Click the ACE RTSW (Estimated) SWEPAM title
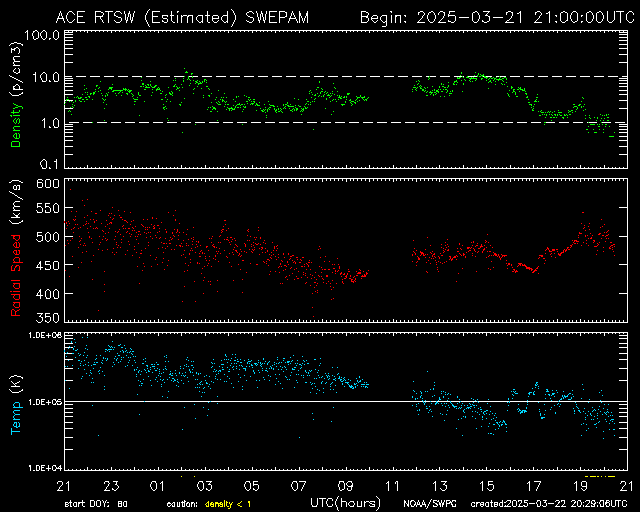This screenshot has width=640, height=512. (x=182, y=18)
